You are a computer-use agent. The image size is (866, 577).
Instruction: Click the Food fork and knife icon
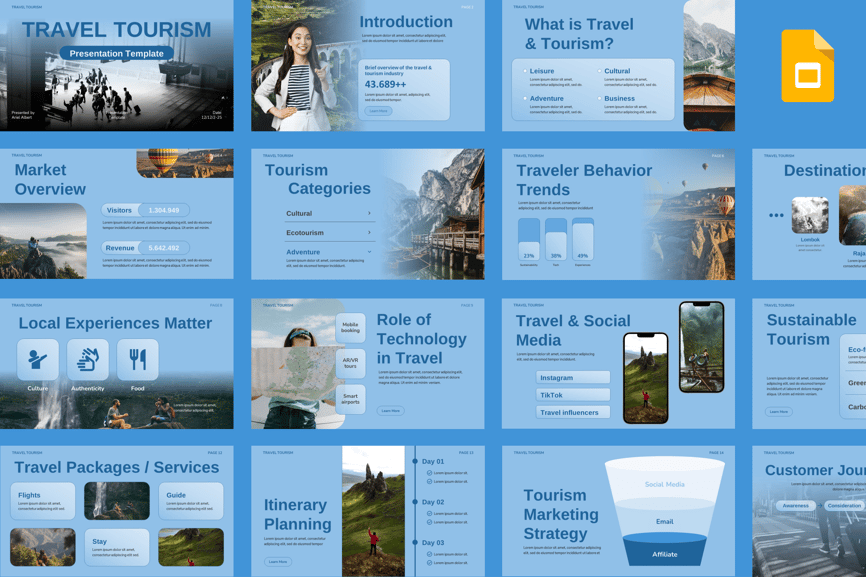coord(138,359)
